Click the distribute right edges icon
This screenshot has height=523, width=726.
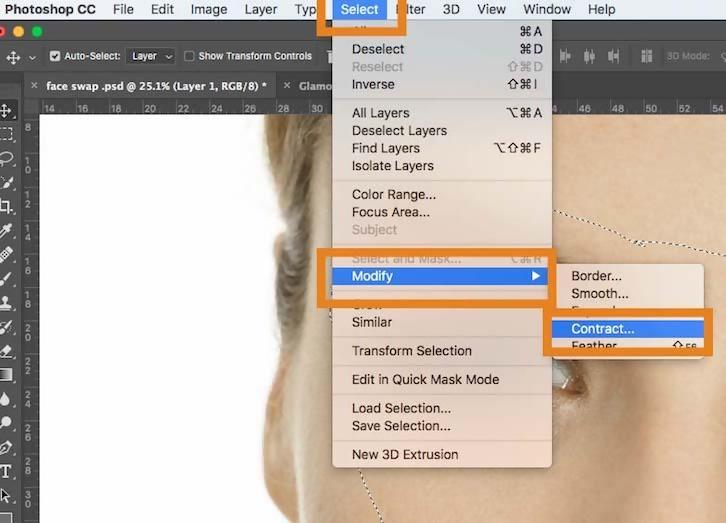[x=613, y=56]
